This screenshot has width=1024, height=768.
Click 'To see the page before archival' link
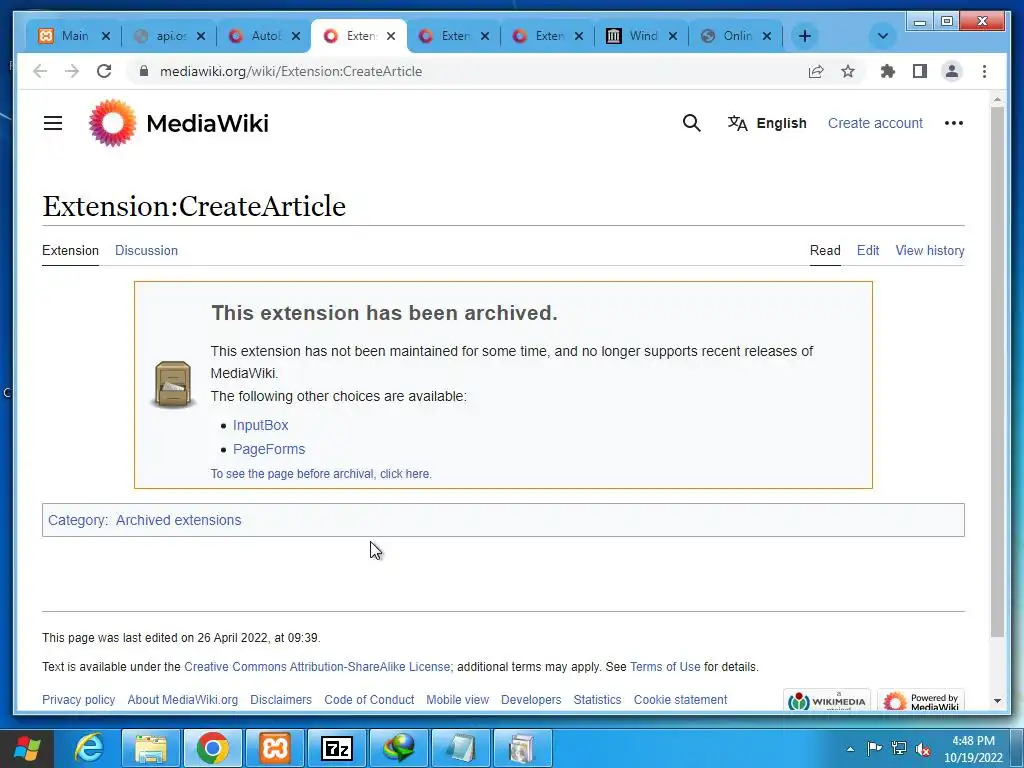click(321, 473)
